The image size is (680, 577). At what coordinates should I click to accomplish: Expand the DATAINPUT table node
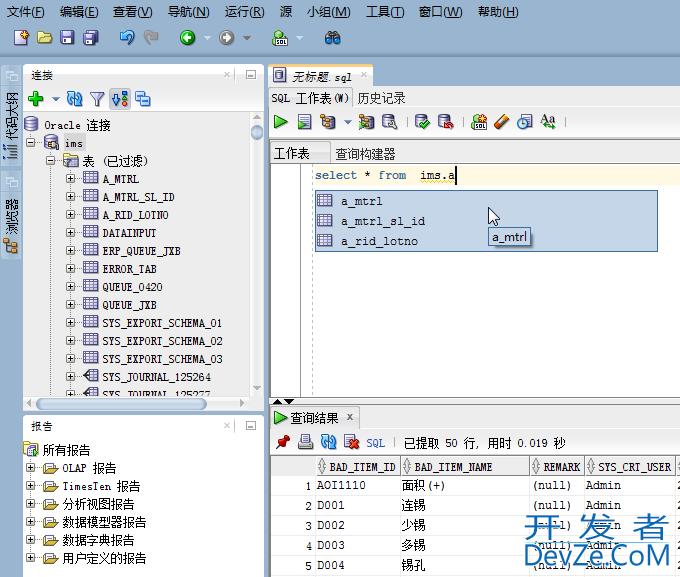click(x=70, y=233)
